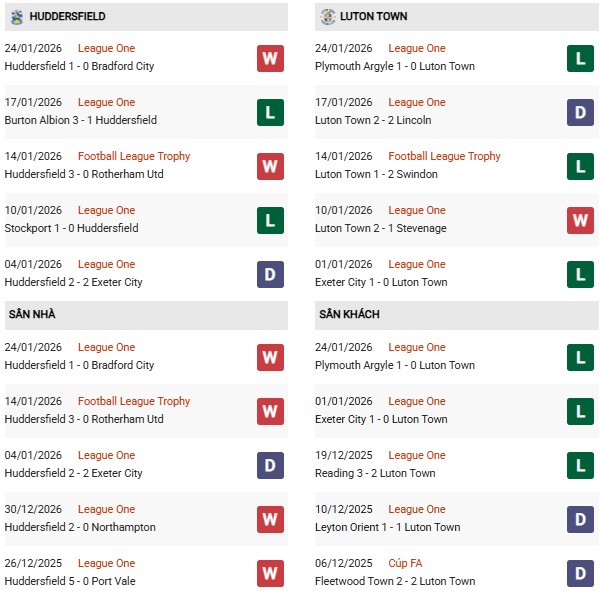Click draw badge for Fleetwood Town 2-2 Luton
Viewport: 600px width, 594px height.
click(x=581, y=573)
